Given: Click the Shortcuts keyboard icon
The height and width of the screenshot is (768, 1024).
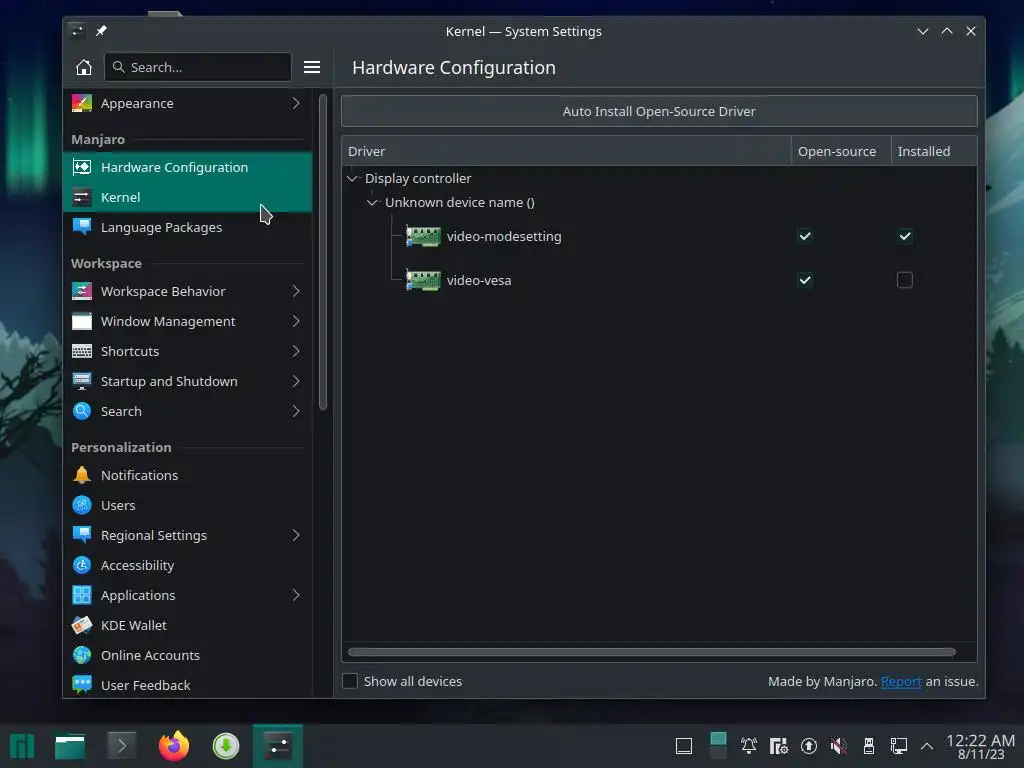Looking at the screenshot, I should (x=82, y=351).
